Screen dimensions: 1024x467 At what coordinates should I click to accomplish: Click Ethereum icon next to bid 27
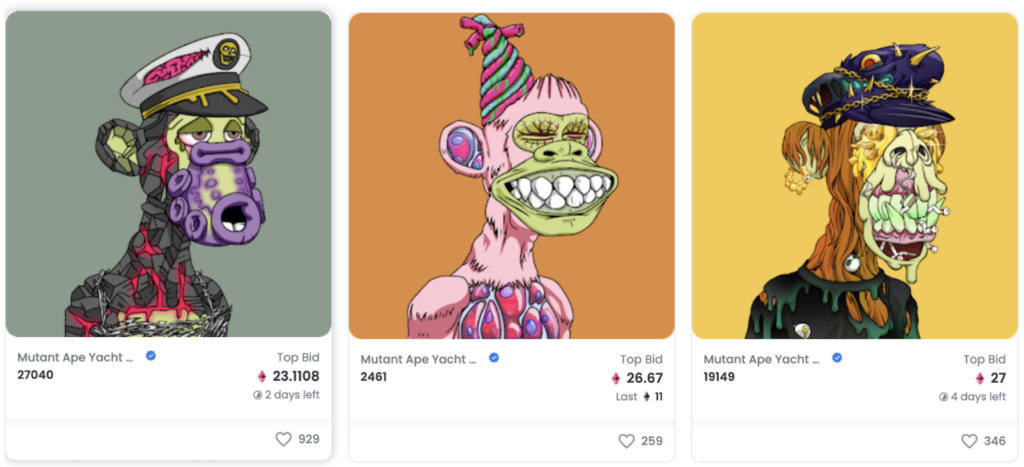[980, 378]
